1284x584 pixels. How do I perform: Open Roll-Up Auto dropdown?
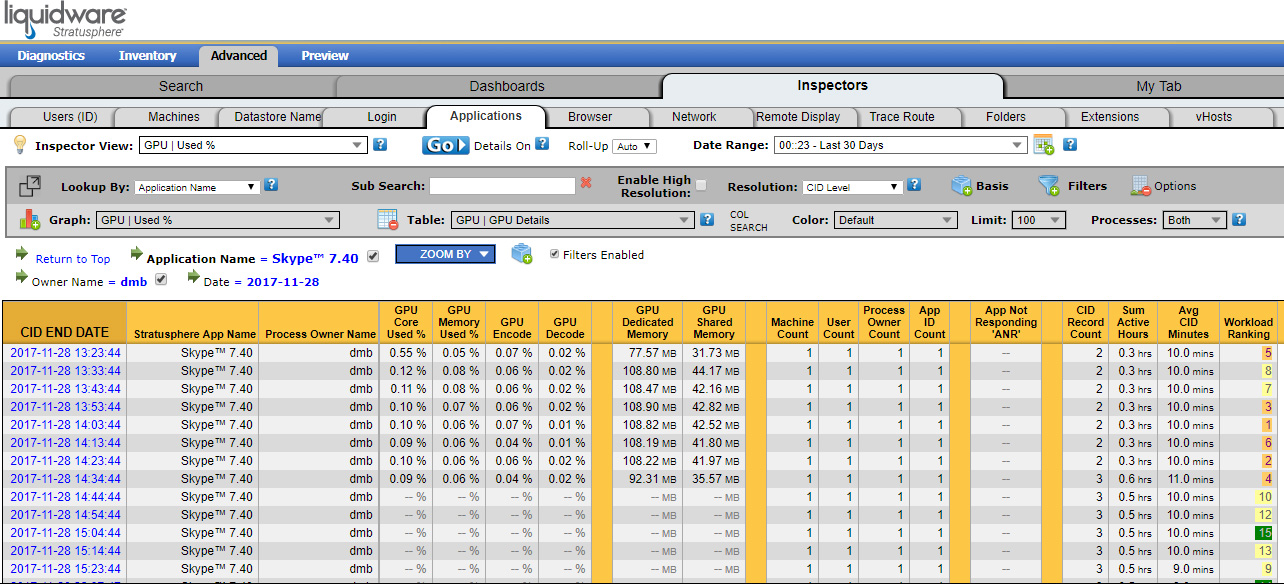point(634,146)
